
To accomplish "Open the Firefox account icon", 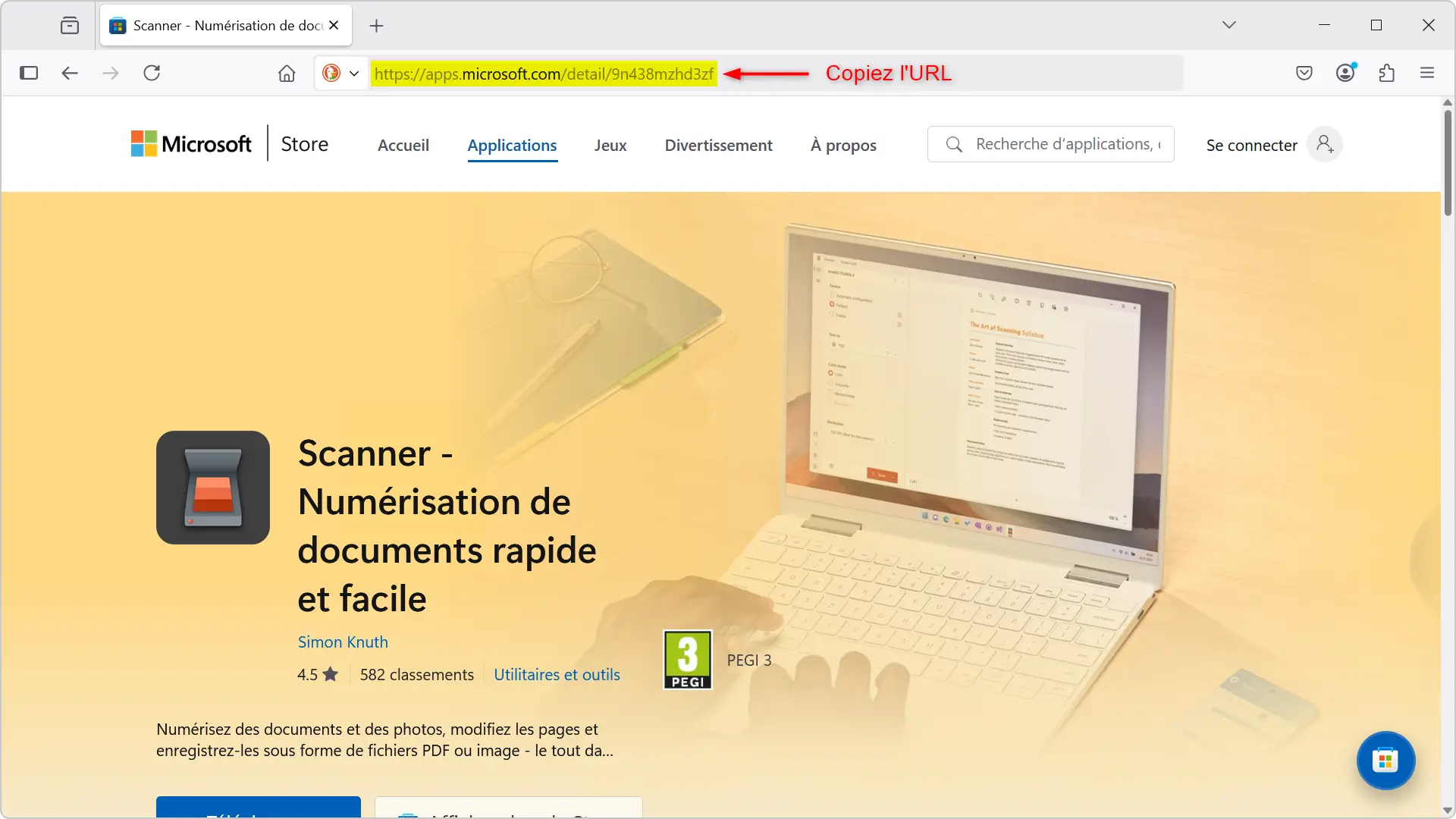I will point(1346,72).
